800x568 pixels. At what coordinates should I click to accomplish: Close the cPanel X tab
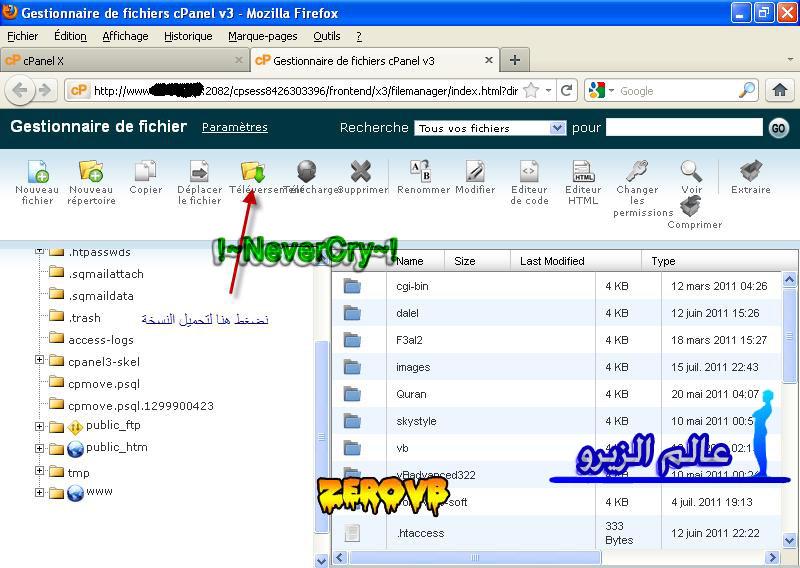(238, 60)
